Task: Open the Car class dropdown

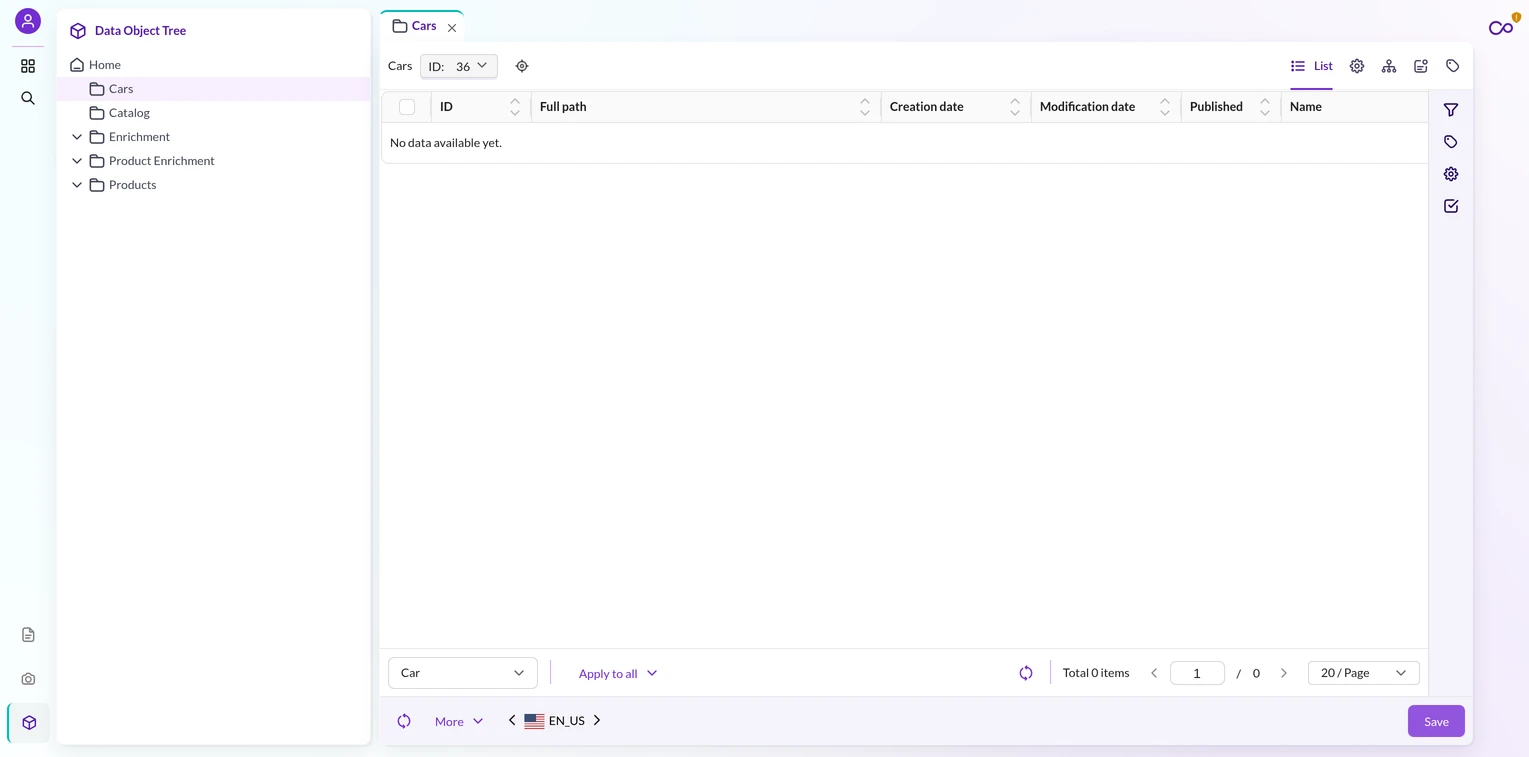Action: [x=463, y=673]
